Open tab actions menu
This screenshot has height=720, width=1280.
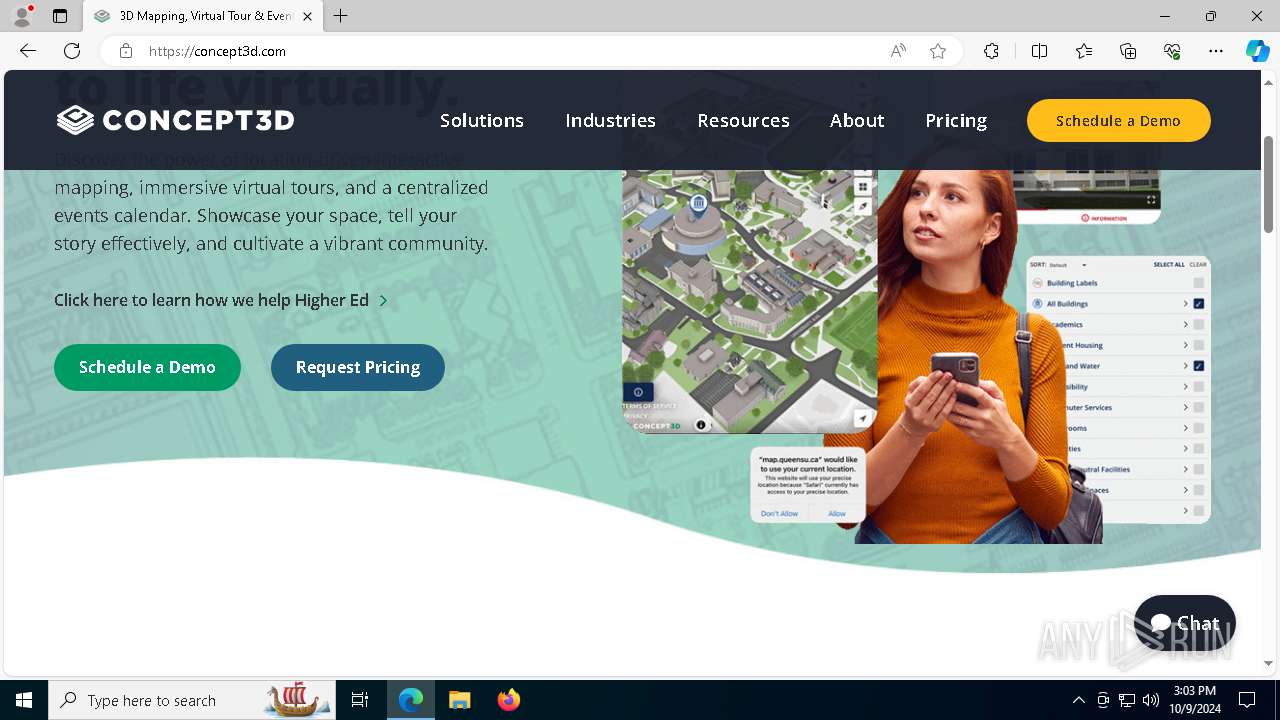(x=60, y=16)
